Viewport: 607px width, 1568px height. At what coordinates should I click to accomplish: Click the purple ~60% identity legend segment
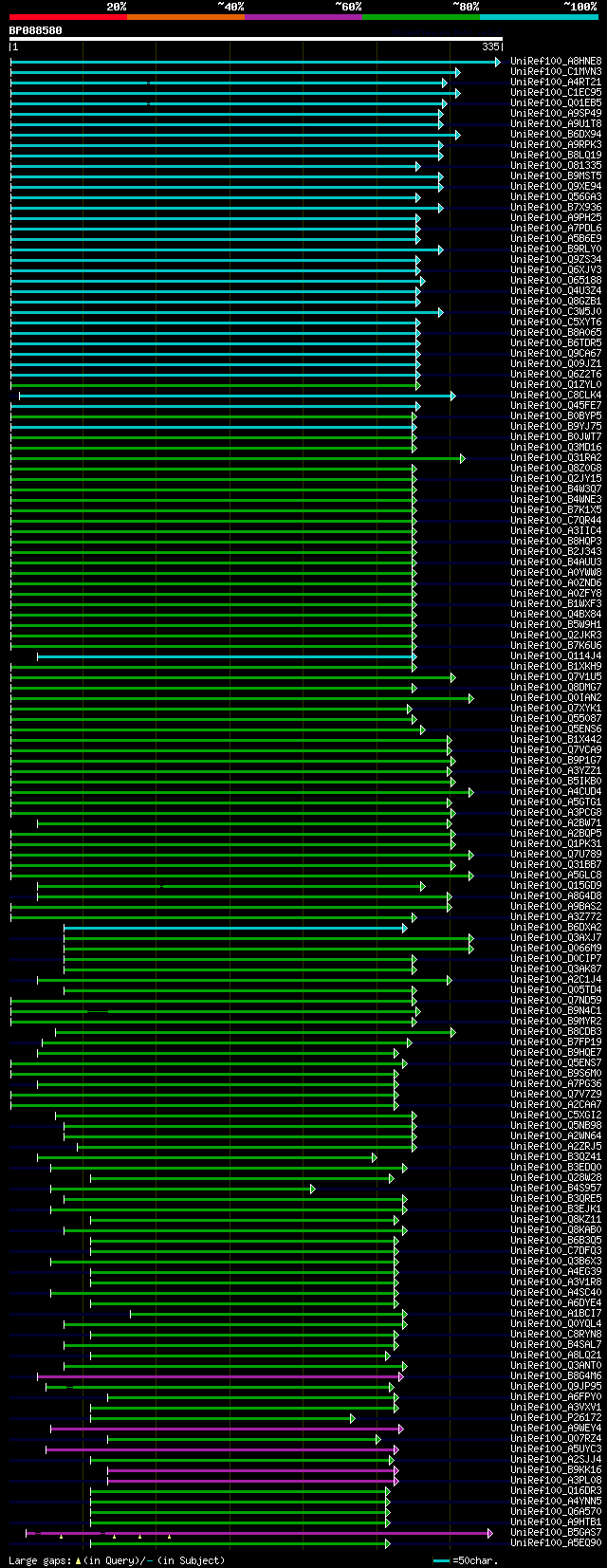point(303,16)
